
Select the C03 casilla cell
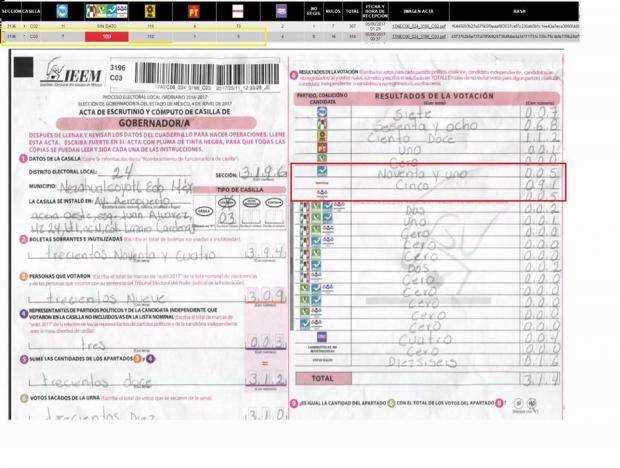pyautogui.click(x=34, y=36)
